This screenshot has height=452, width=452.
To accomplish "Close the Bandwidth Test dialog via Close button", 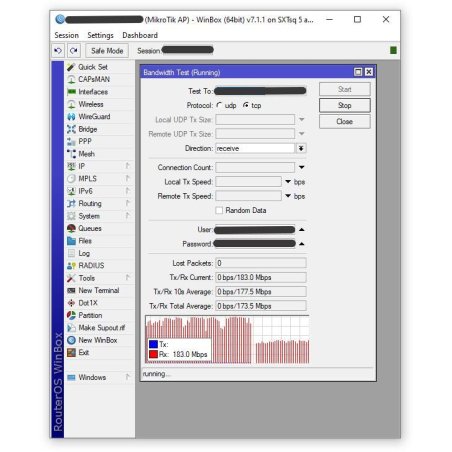I will 345,121.
